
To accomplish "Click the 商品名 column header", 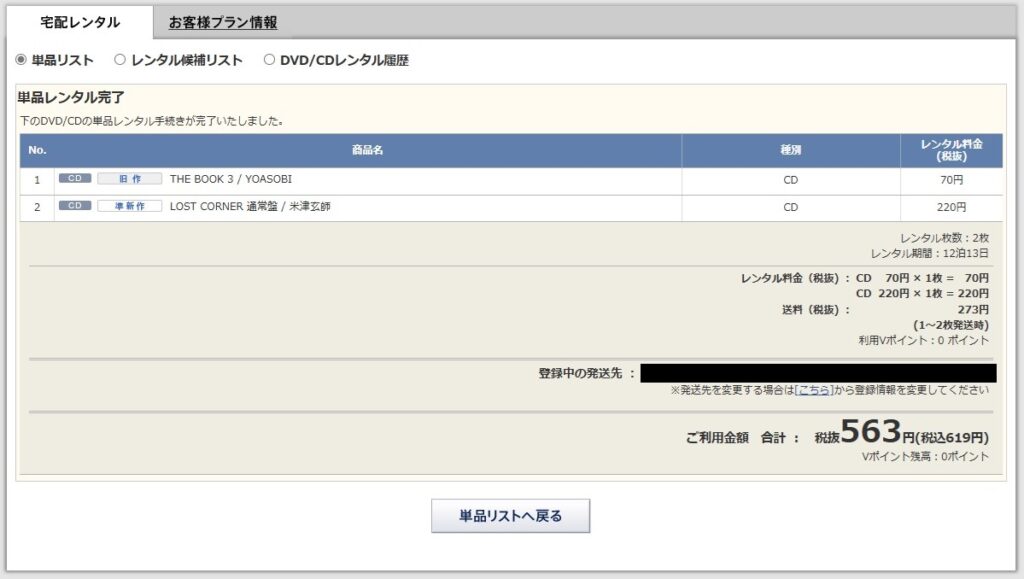I will pos(368,150).
